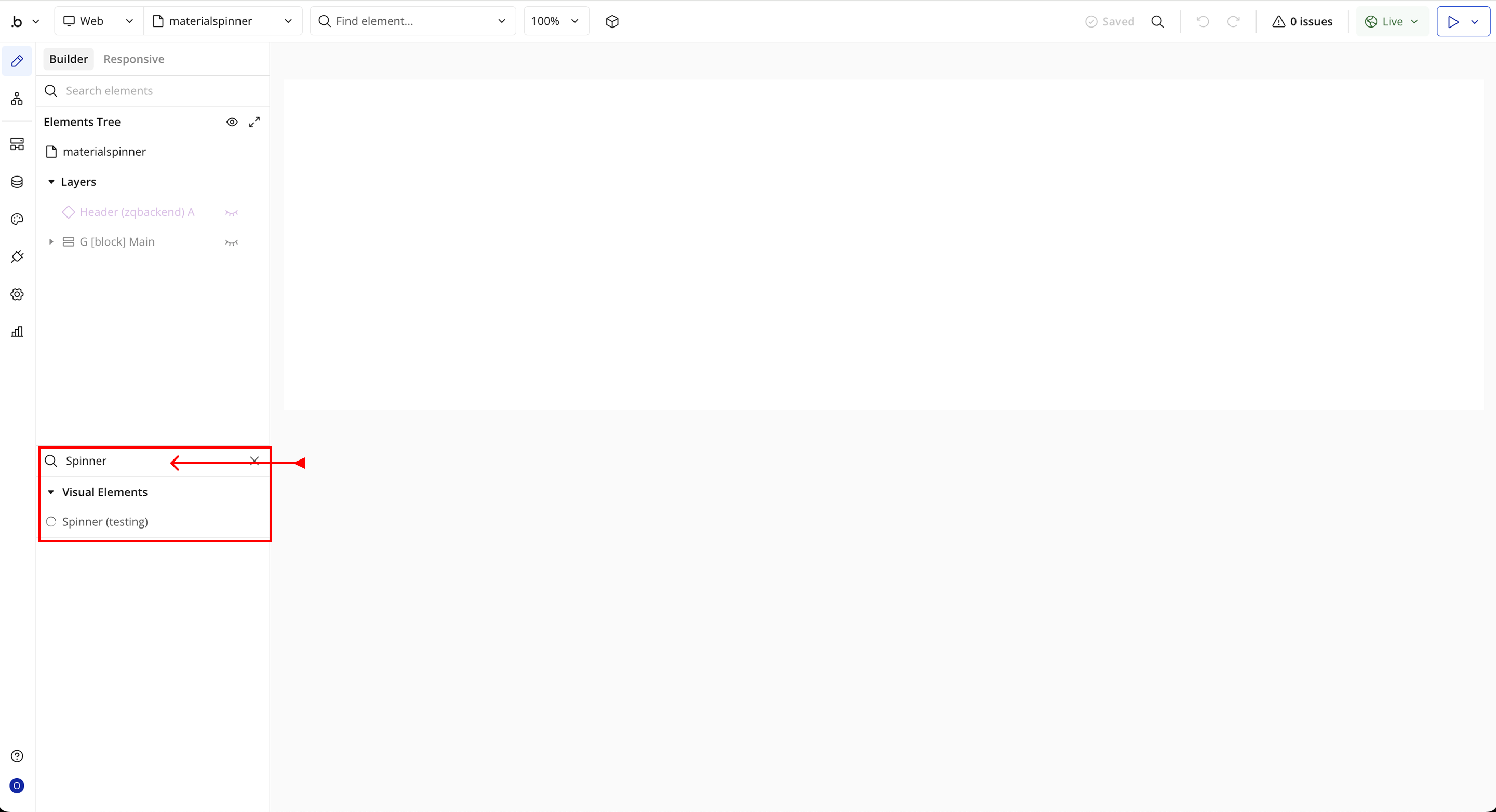This screenshot has height=812, width=1496.
Task: Open the Settings gear icon in sidebar
Action: 17,294
